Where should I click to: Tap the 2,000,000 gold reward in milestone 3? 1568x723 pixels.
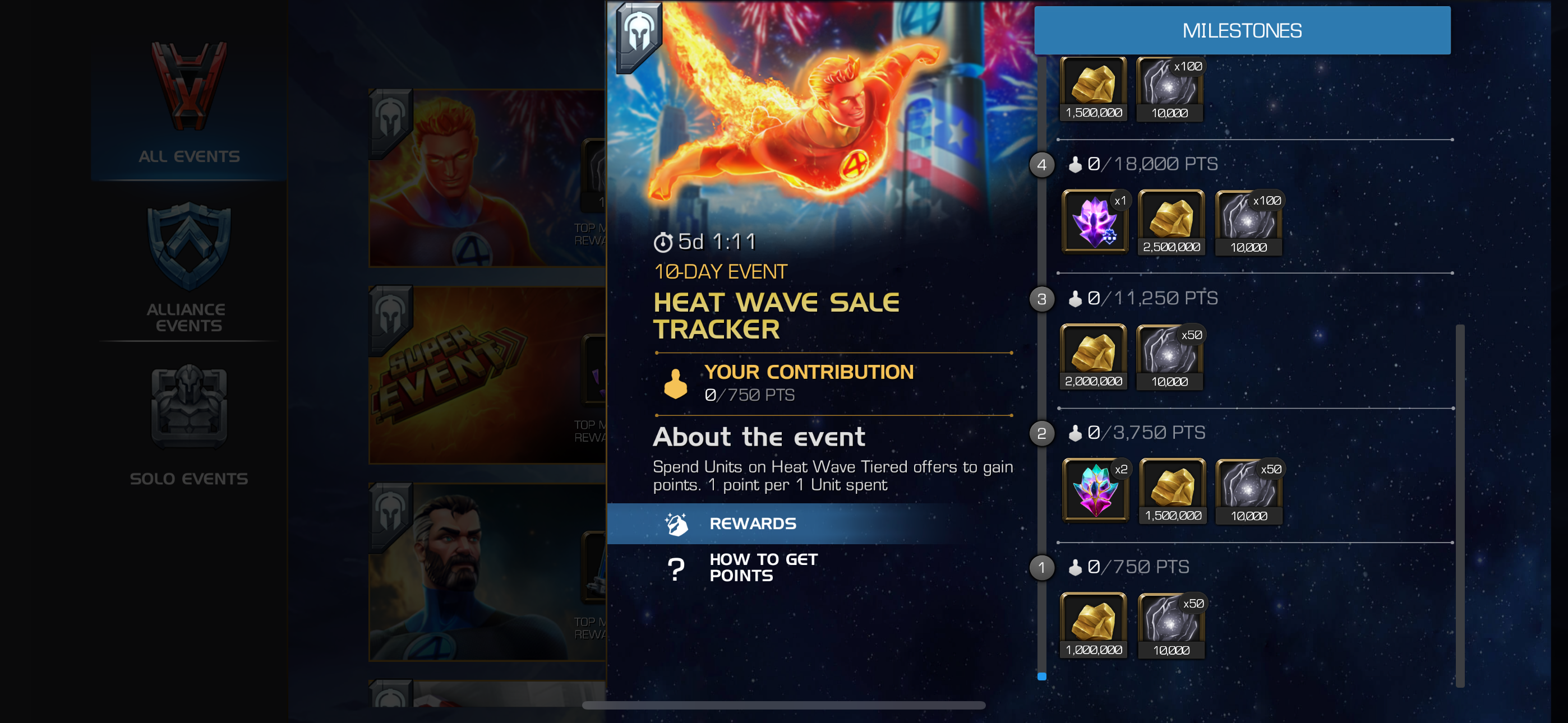[1093, 356]
